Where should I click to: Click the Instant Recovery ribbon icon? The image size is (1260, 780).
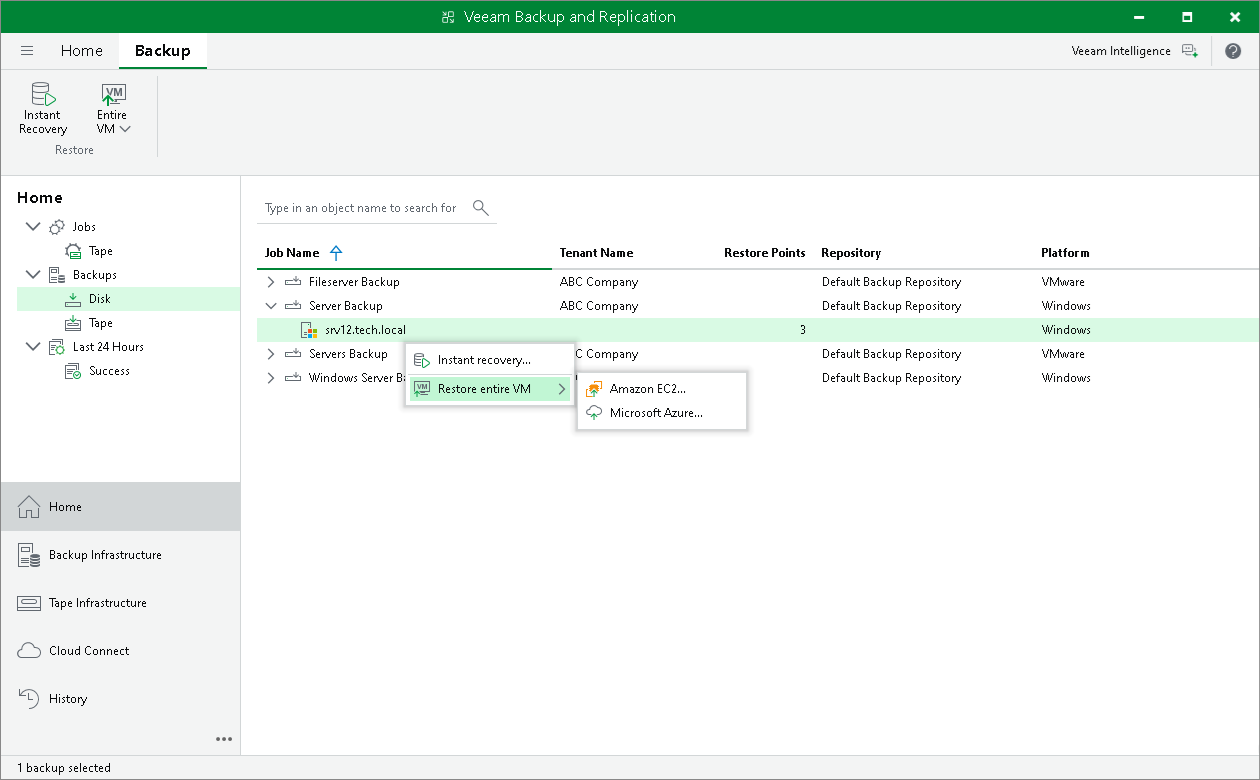pos(42,94)
